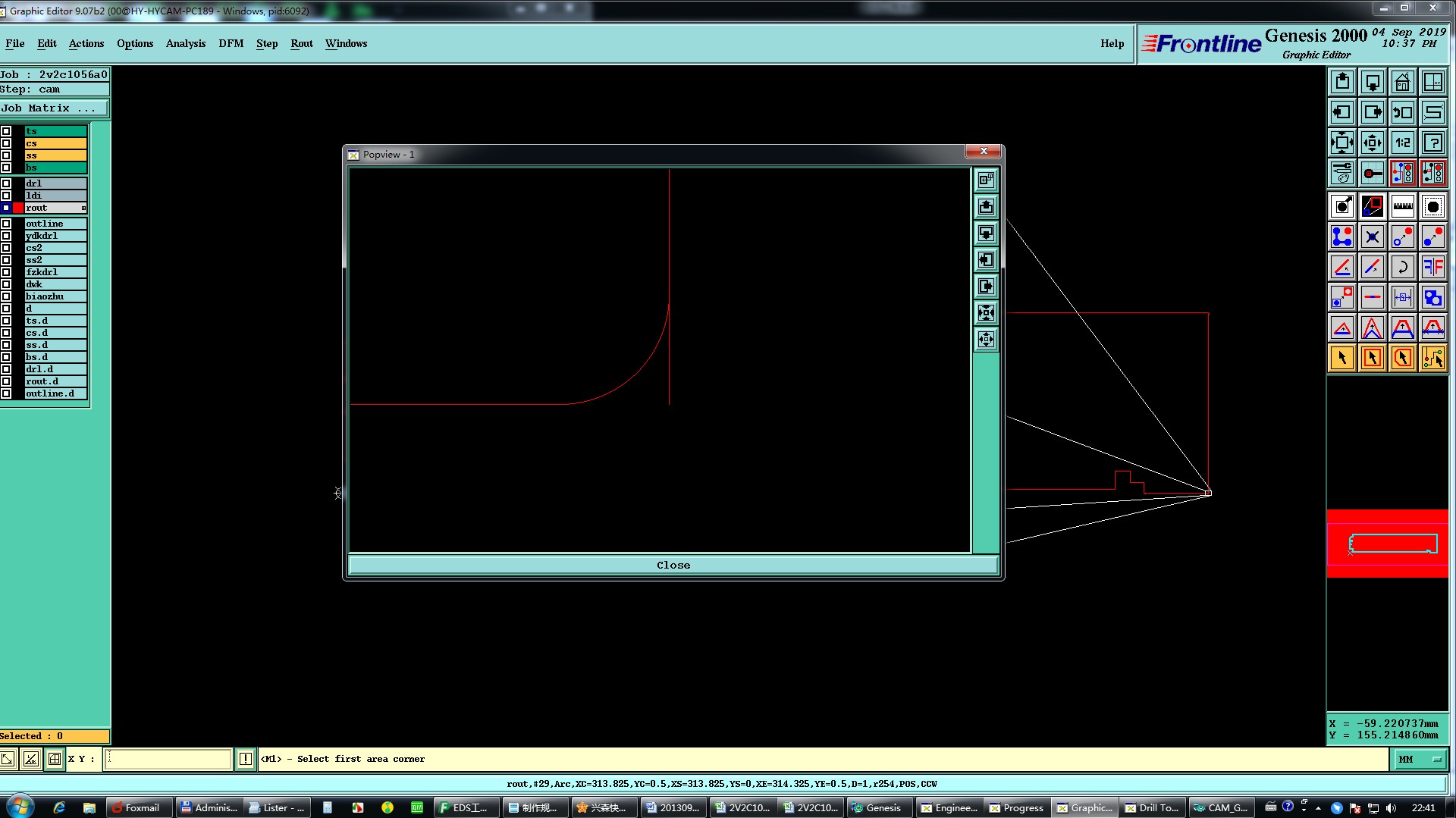Click the red overview thumbnail panel
Image resolution: width=1456 pixels, height=818 pixels.
pos(1387,544)
